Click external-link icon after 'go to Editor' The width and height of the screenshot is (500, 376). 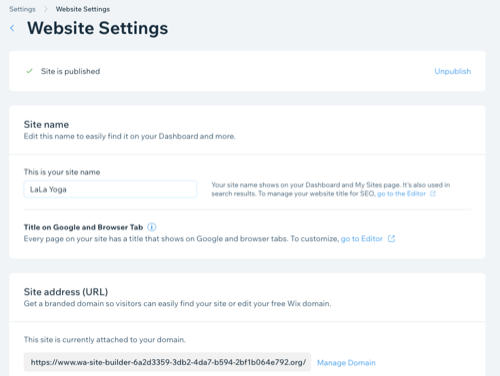pyautogui.click(x=391, y=239)
